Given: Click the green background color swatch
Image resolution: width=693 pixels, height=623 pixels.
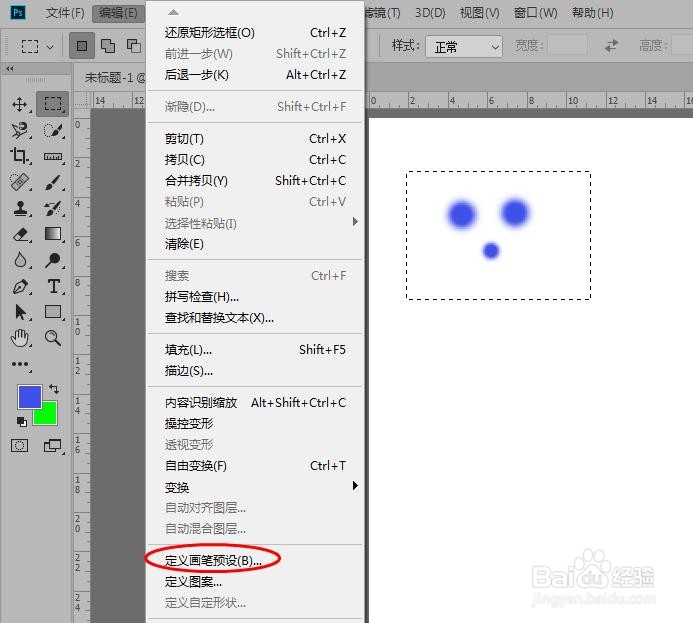Looking at the screenshot, I should (49, 416).
